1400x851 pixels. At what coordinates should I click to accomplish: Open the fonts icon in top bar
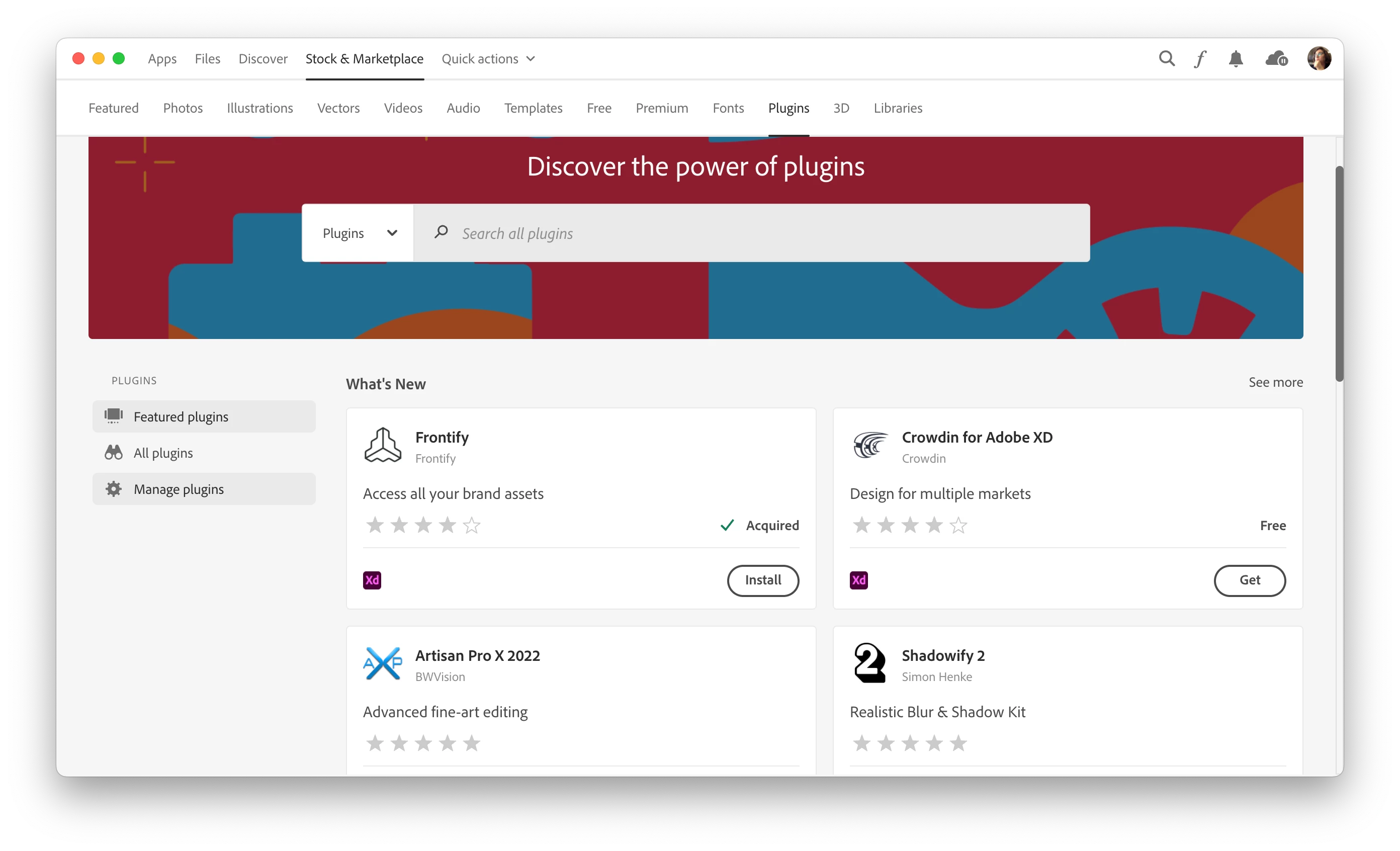[x=1200, y=59]
